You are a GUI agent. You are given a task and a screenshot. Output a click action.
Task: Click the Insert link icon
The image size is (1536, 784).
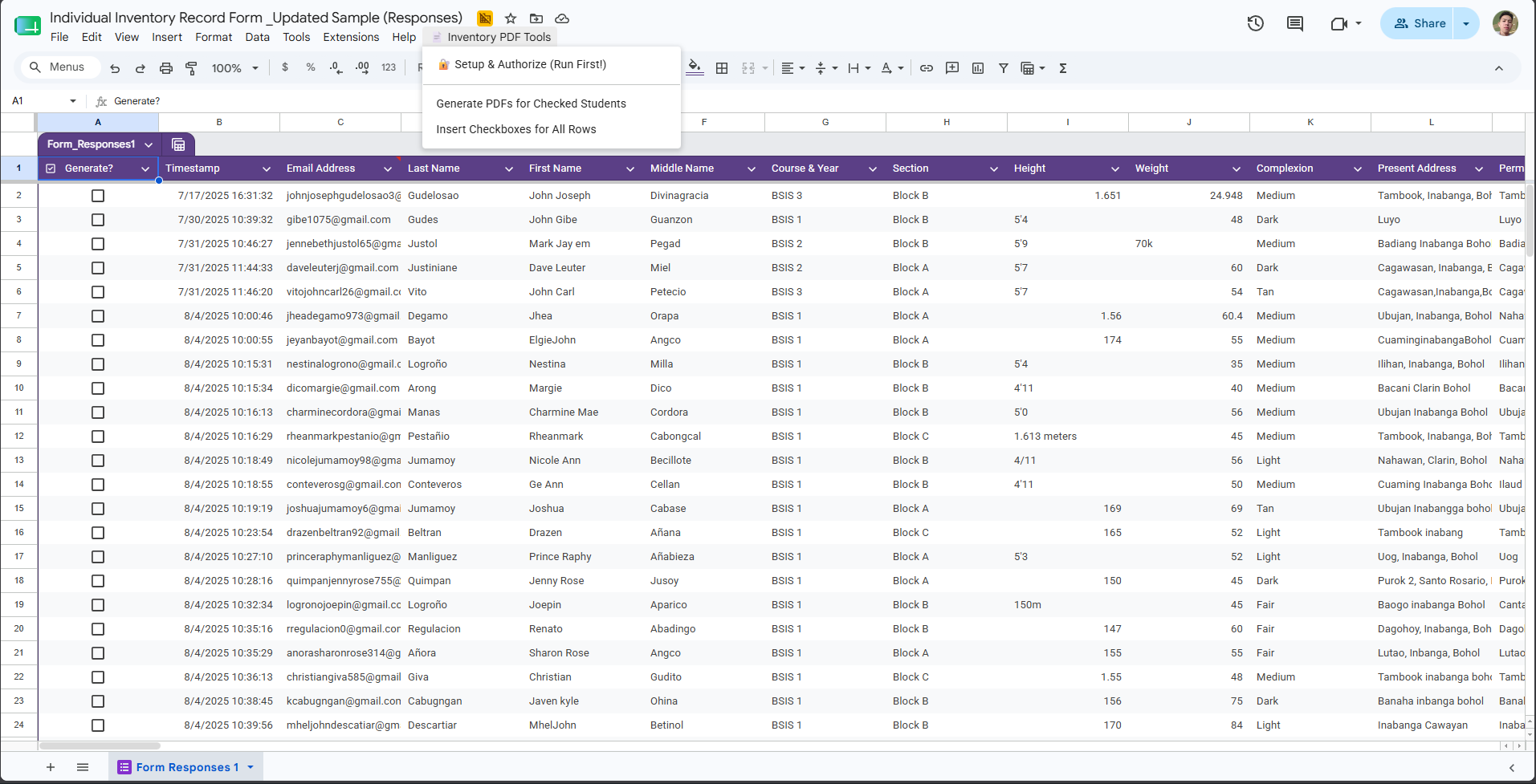[x=926, y=68]
